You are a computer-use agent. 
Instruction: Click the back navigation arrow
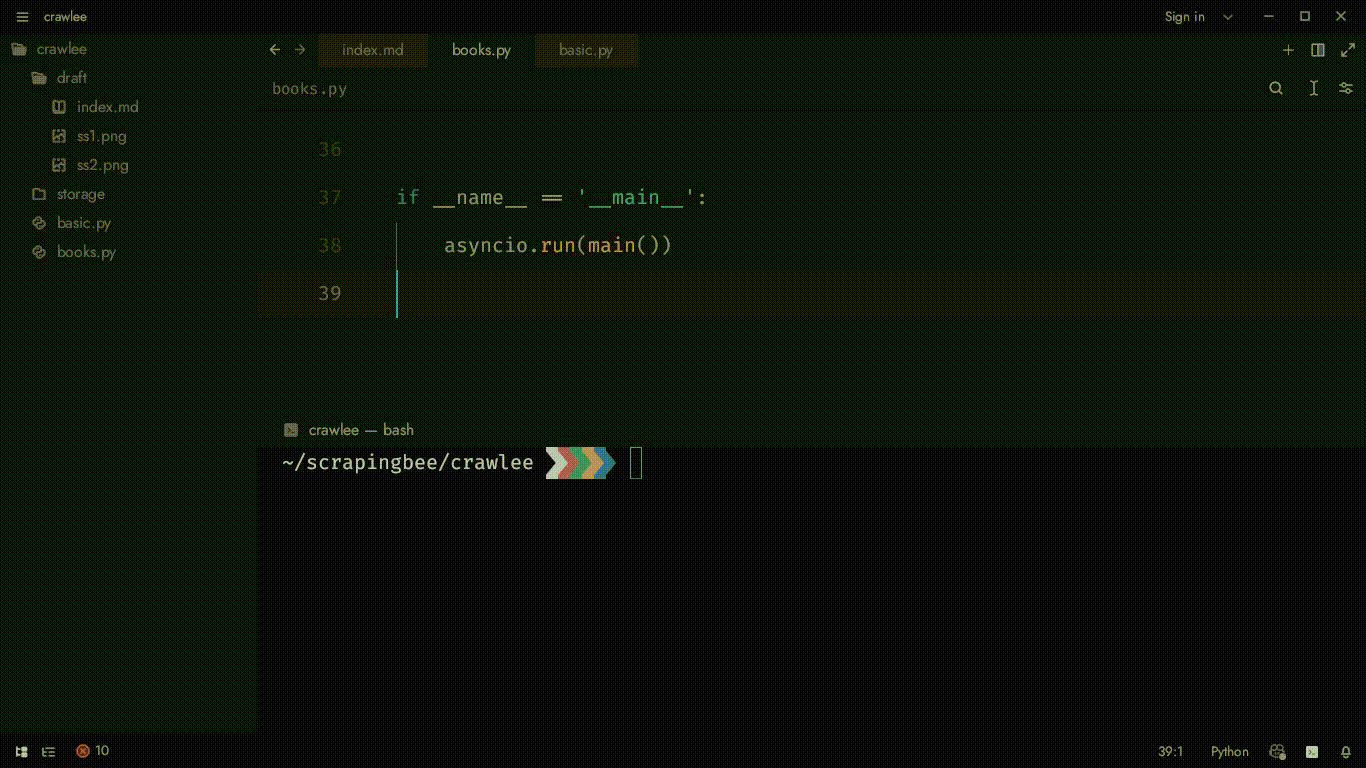pyautogui.click(x=275, y=50)
